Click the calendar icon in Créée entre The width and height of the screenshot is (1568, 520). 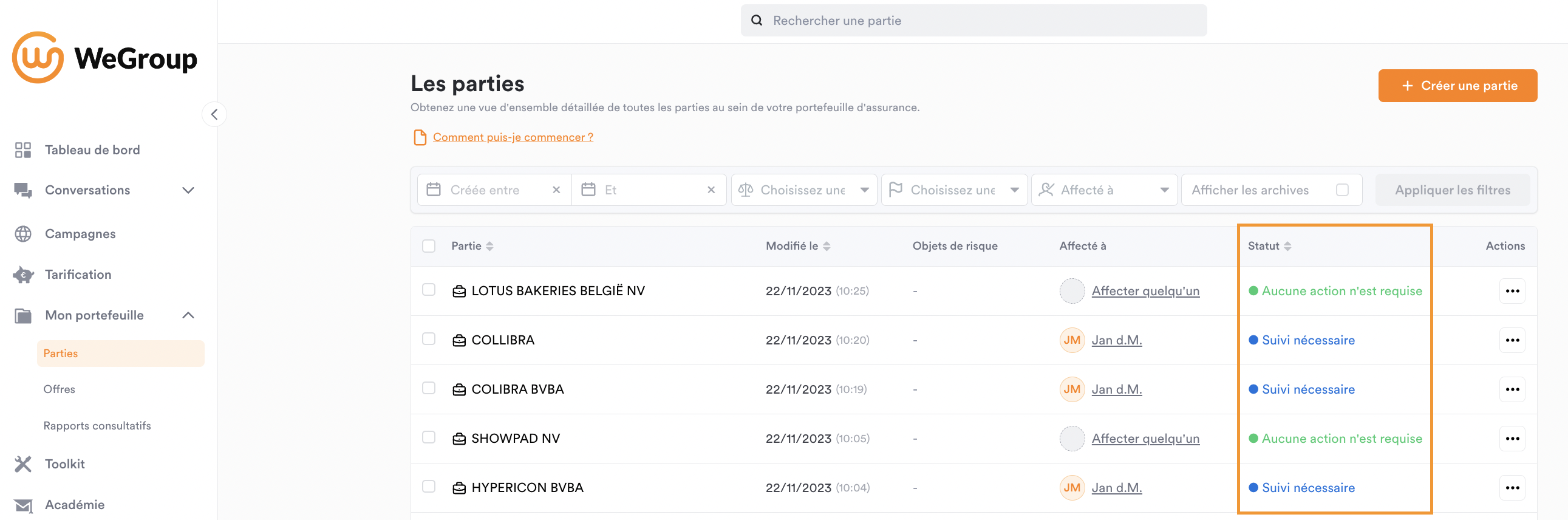[434, 190]
